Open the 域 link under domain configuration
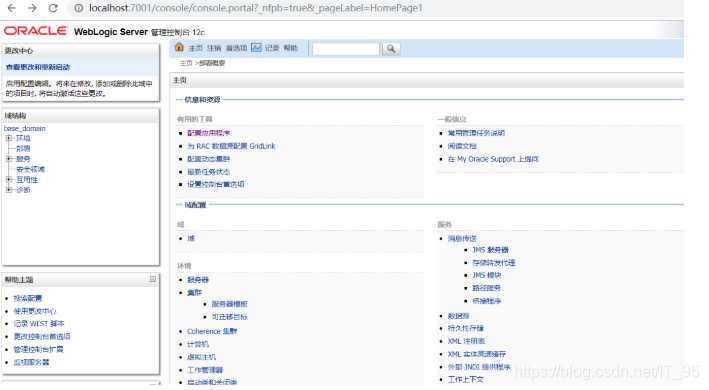This screenshot has width=709, height=390. coord(191,239)
